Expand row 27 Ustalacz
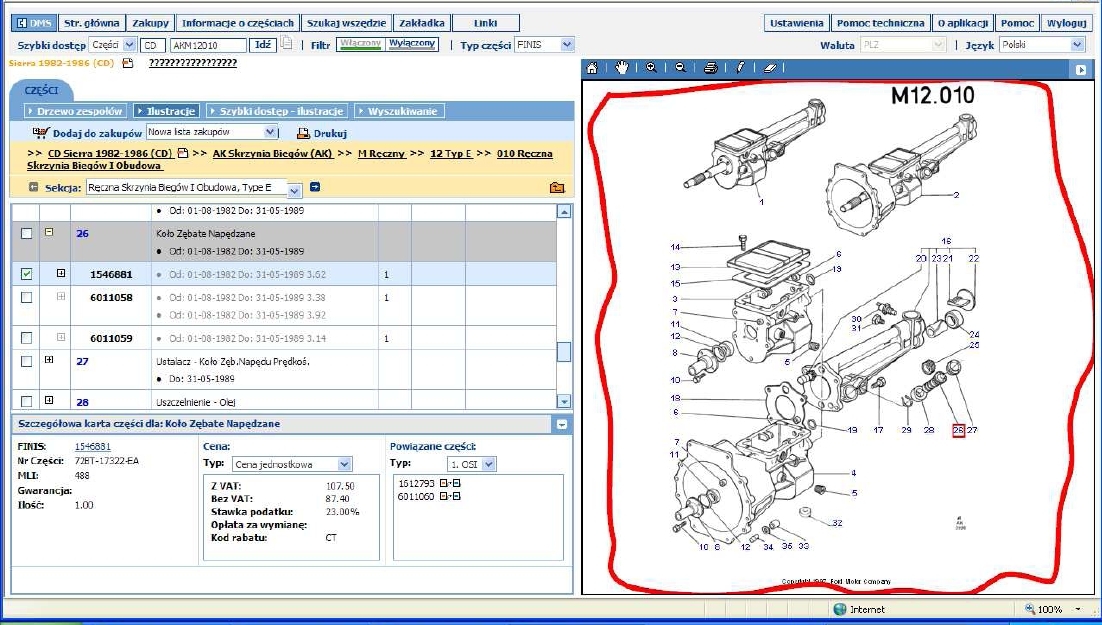Image resolution: width=1102 pixels, height=625 pixels. pos(49,360)
